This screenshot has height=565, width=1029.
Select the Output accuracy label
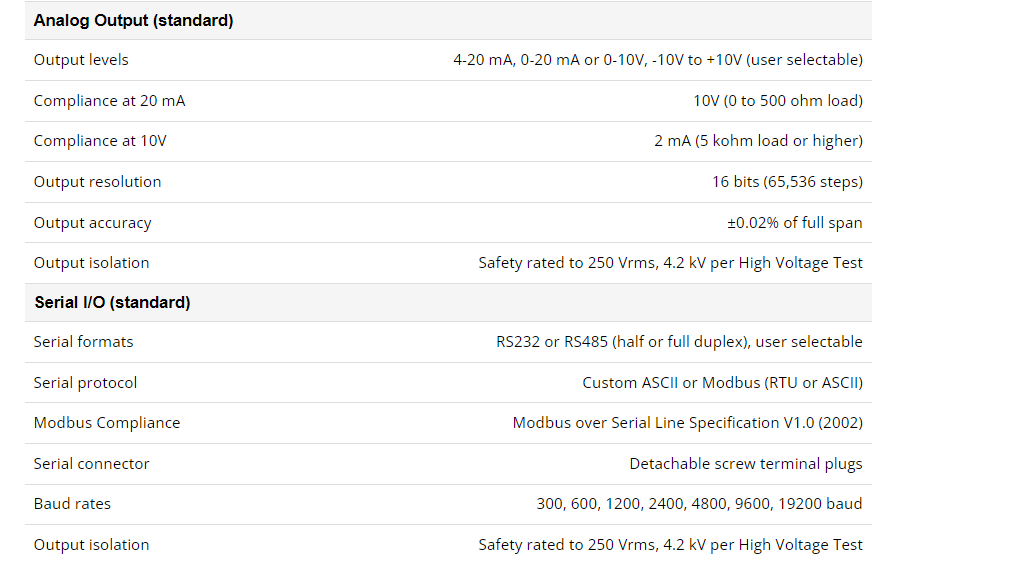pos(93,223)
